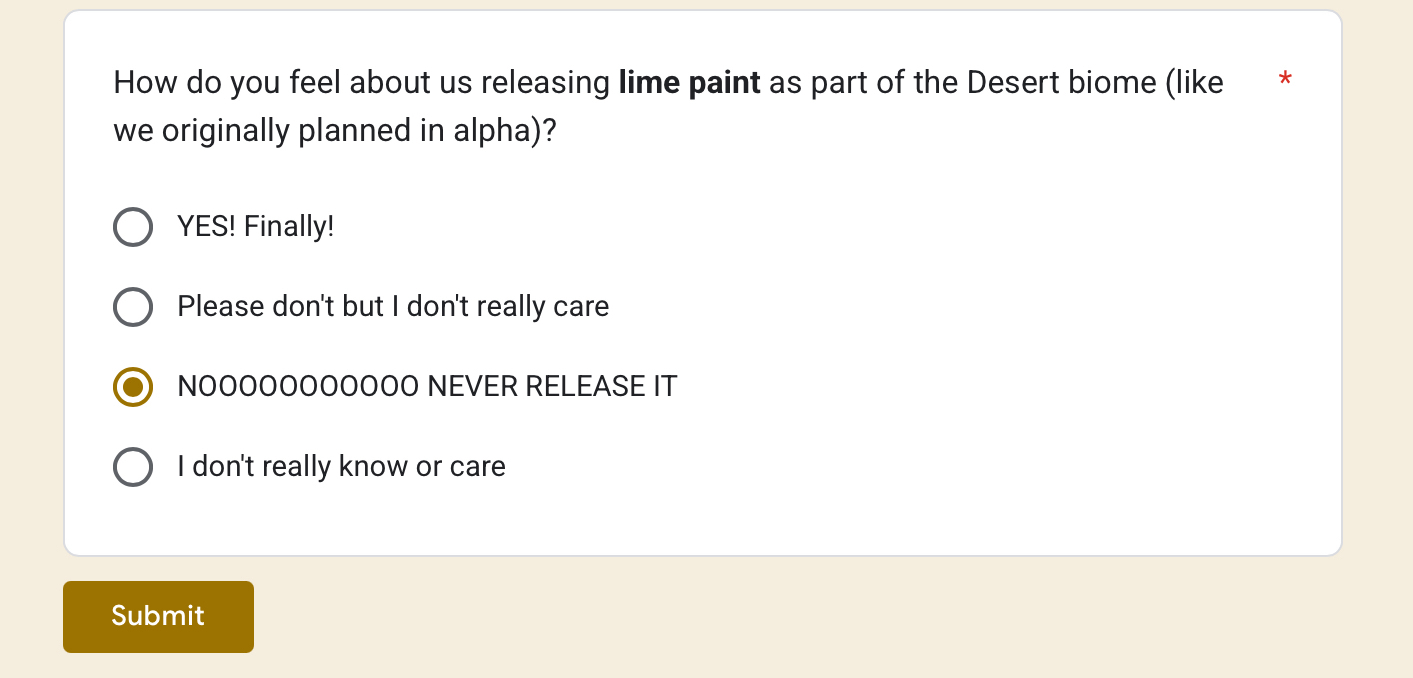Viewport: 1413px width, 678px height.
Task: Click the word "NOOOOOOOOOOO" in the third option
Action: (x=298, y=386)
